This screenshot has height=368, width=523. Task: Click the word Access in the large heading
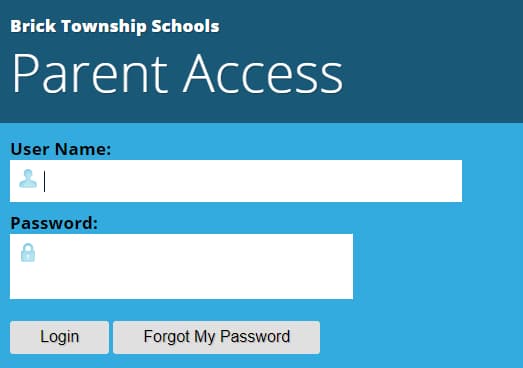264,74
